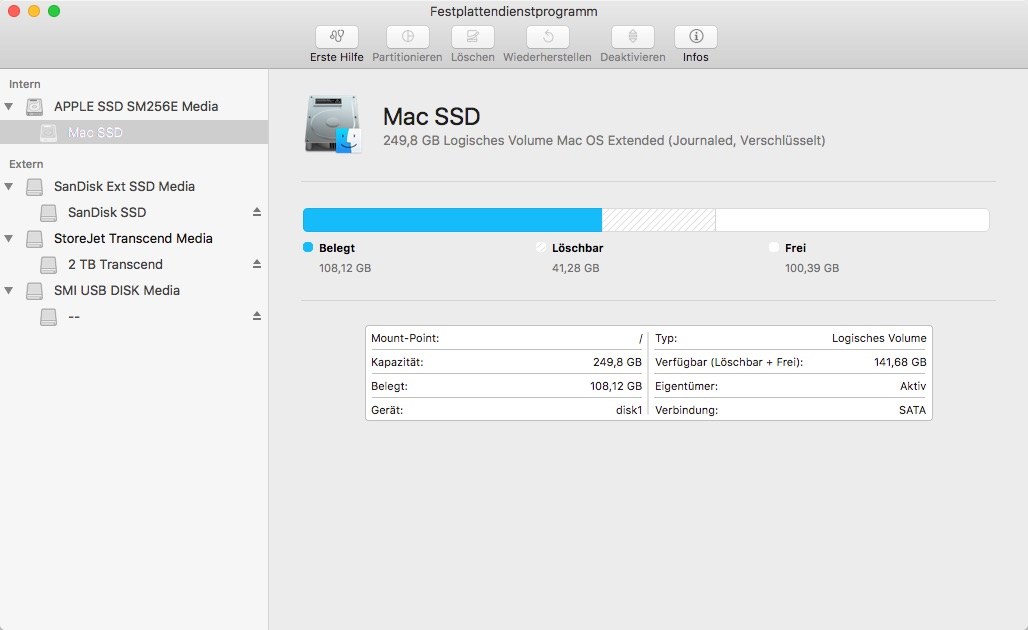The width and height of the screenshot is (1028, 630).
Task: Click the '--' volume drive icon
Action: click(49, 317)
